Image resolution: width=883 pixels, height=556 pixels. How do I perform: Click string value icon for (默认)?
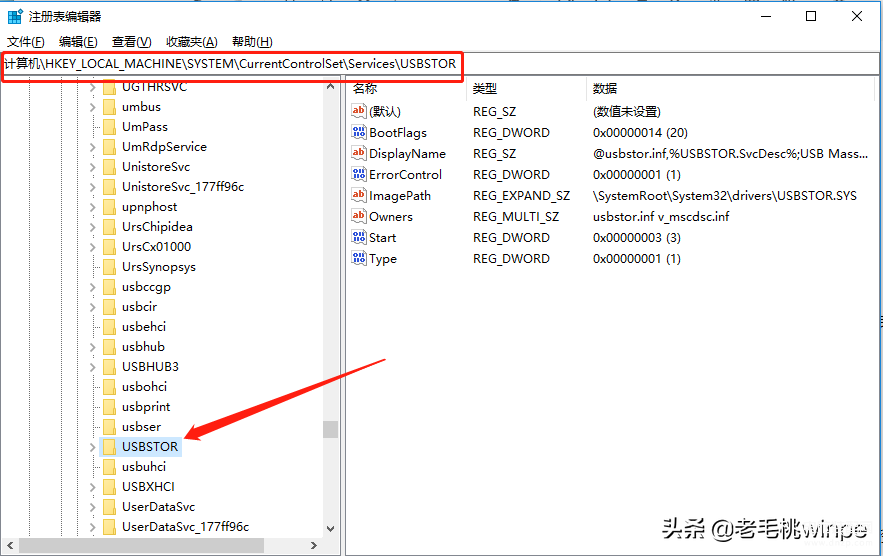359,111
